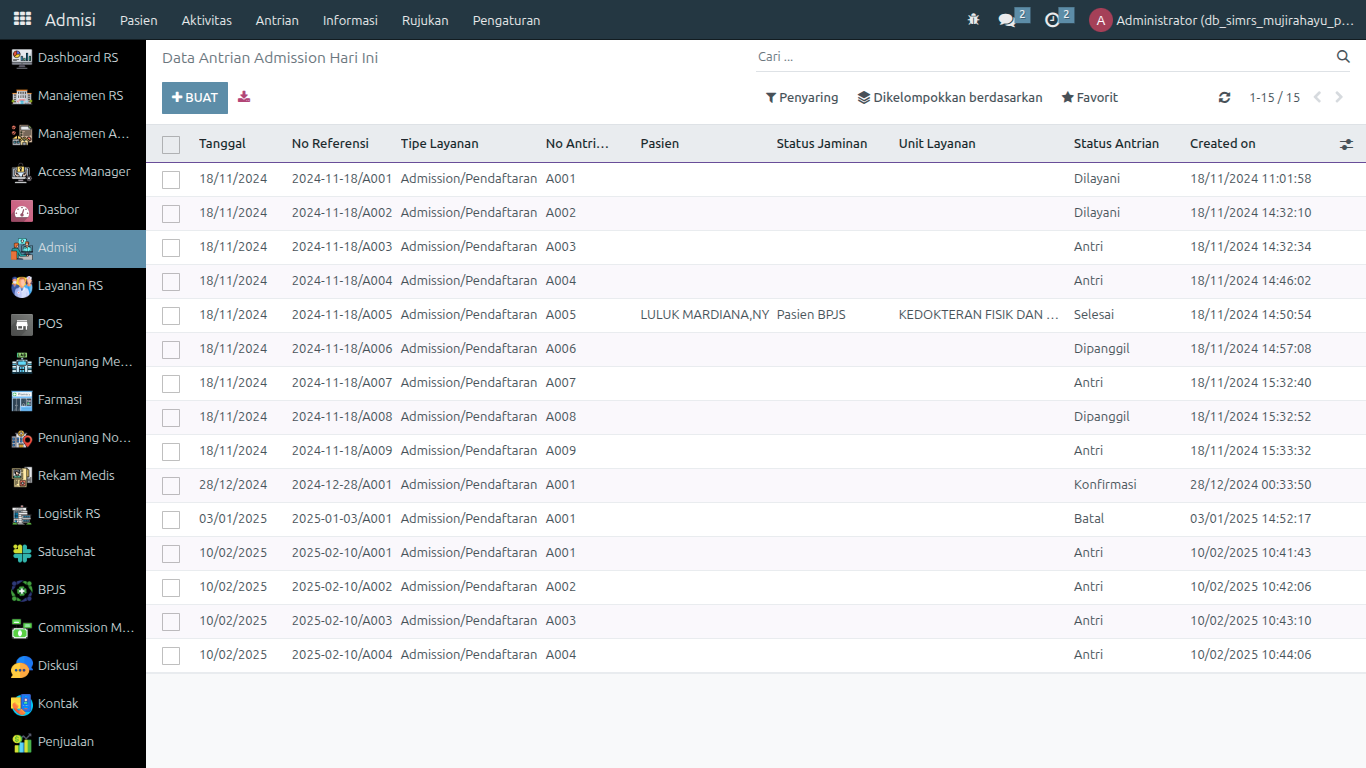Open the activities clock icon
The image size is (1366, 768).
pos(1052,20)
